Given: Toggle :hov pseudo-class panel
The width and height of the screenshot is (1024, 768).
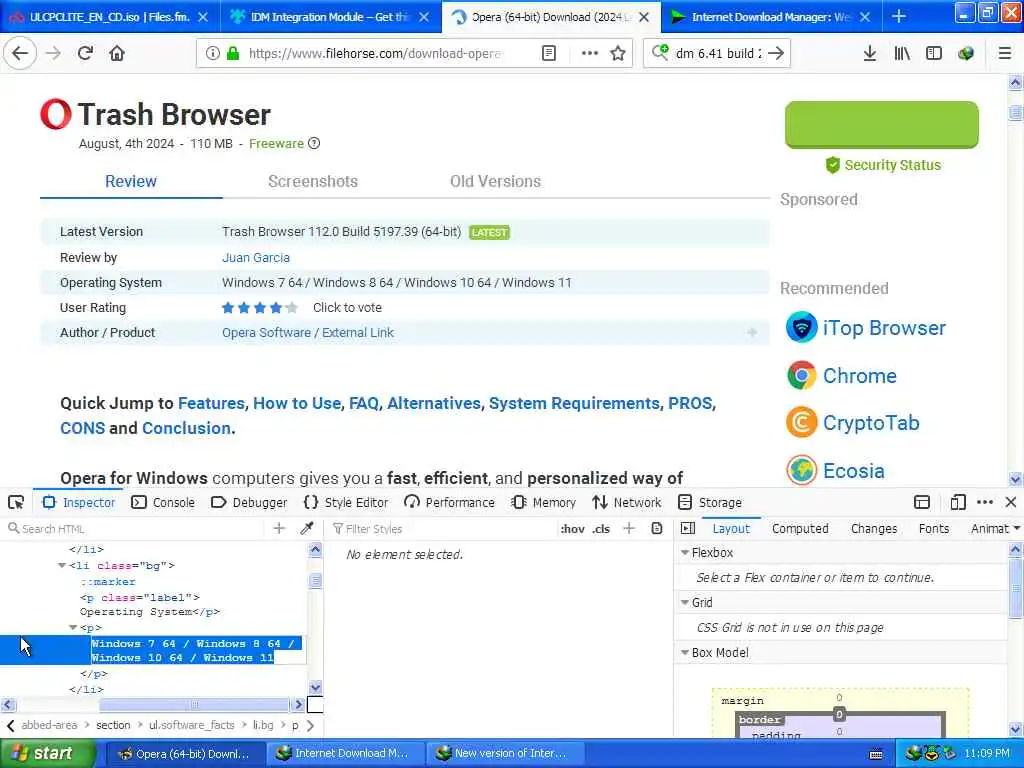Looking at the screenshot, I should click(x=572, y=528).
